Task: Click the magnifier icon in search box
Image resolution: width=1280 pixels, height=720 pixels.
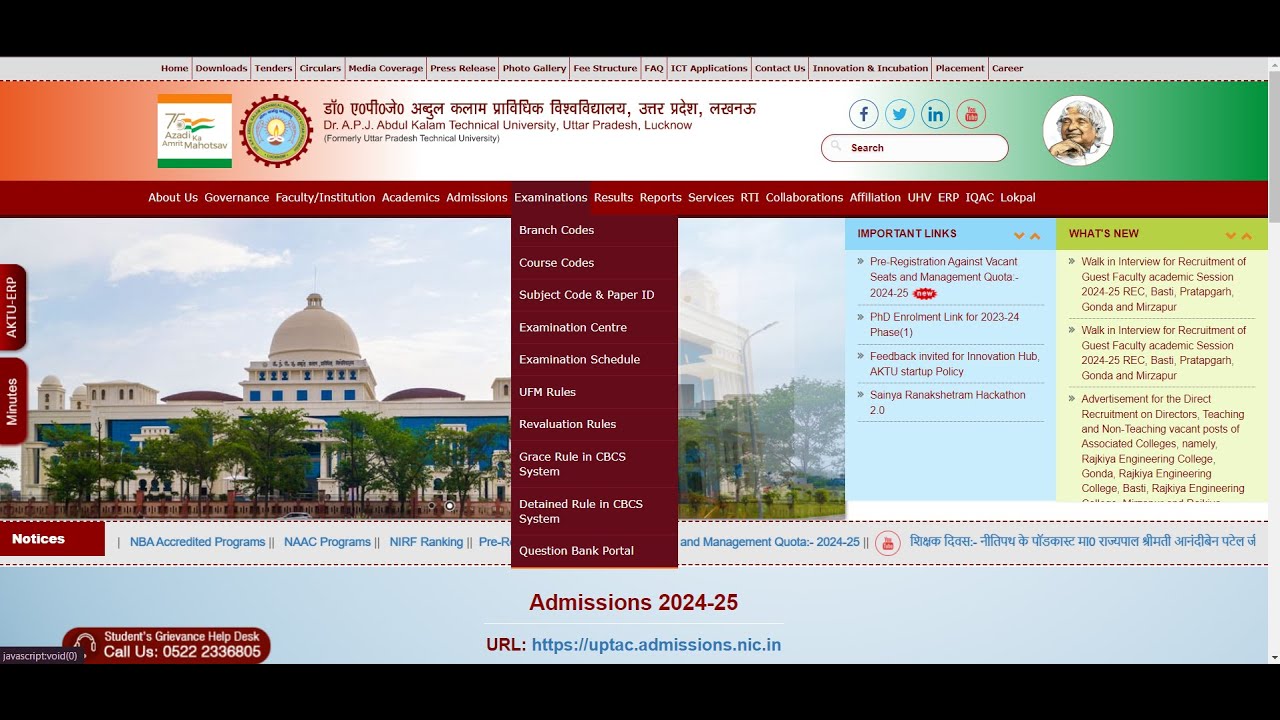Action: point(836,146)
